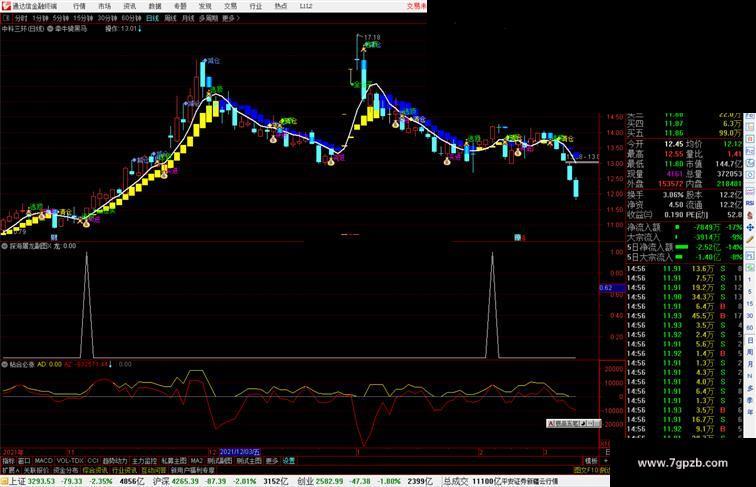Open the 行业 menu
This screenshot has height=487, width=756.
[x=256, y=6]
